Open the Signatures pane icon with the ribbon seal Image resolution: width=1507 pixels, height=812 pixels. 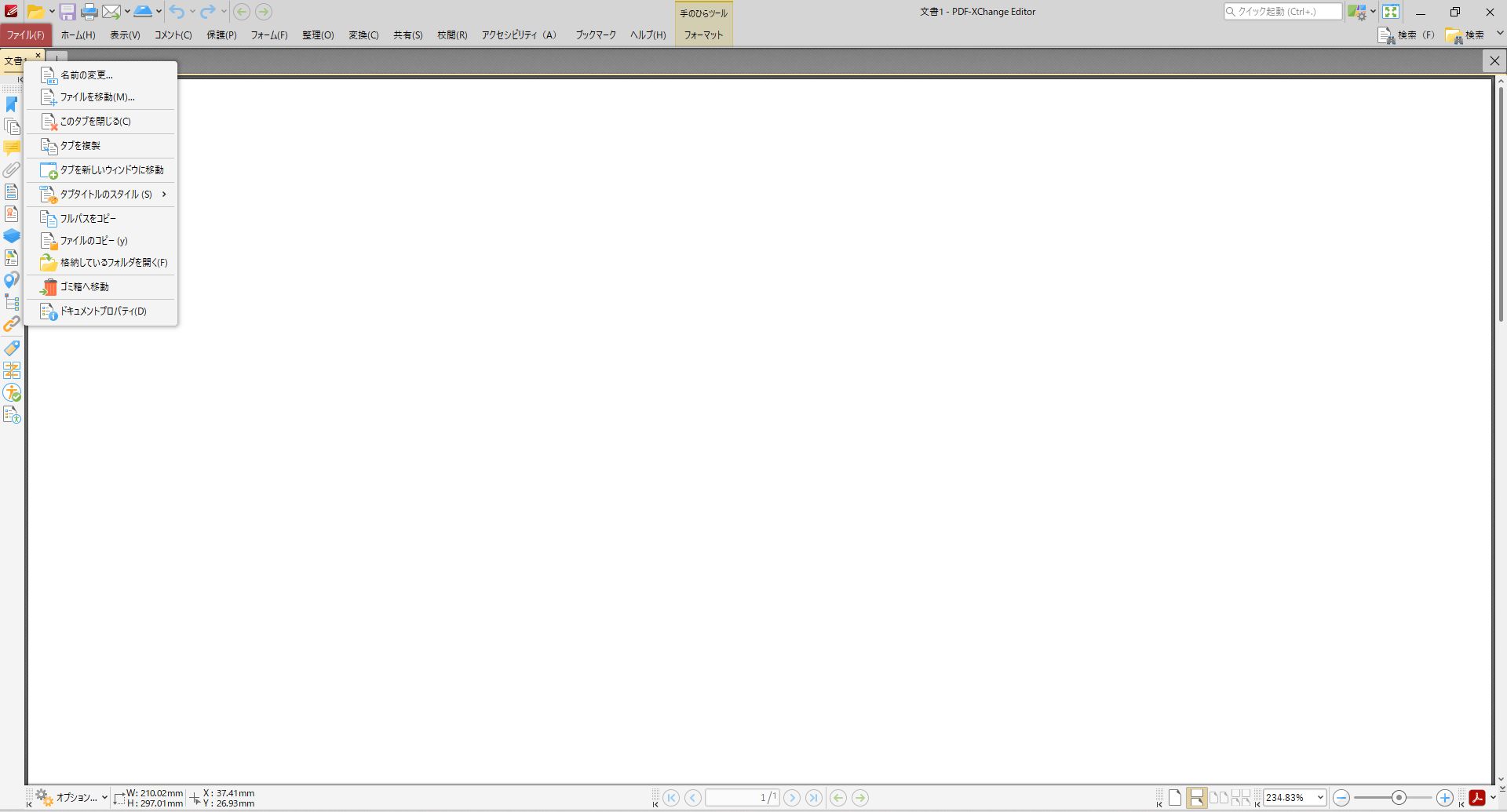(12, 213)
